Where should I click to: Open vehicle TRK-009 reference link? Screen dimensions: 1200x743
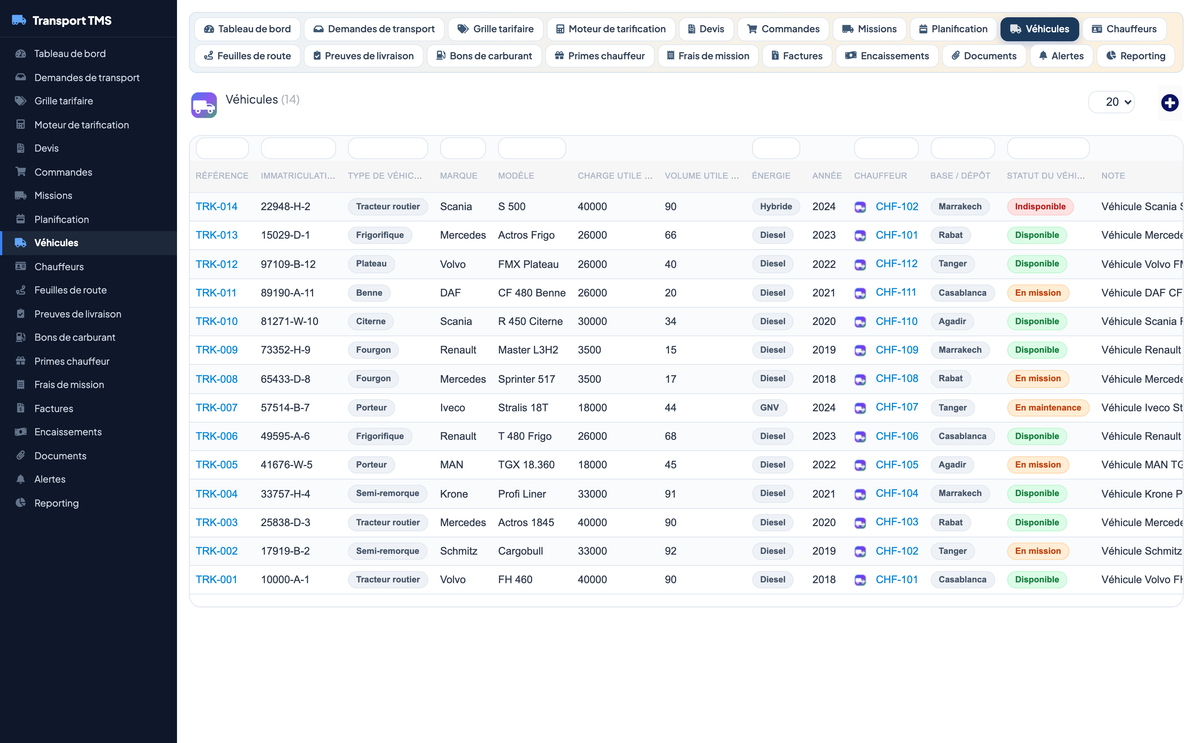(x=217, y=350)
